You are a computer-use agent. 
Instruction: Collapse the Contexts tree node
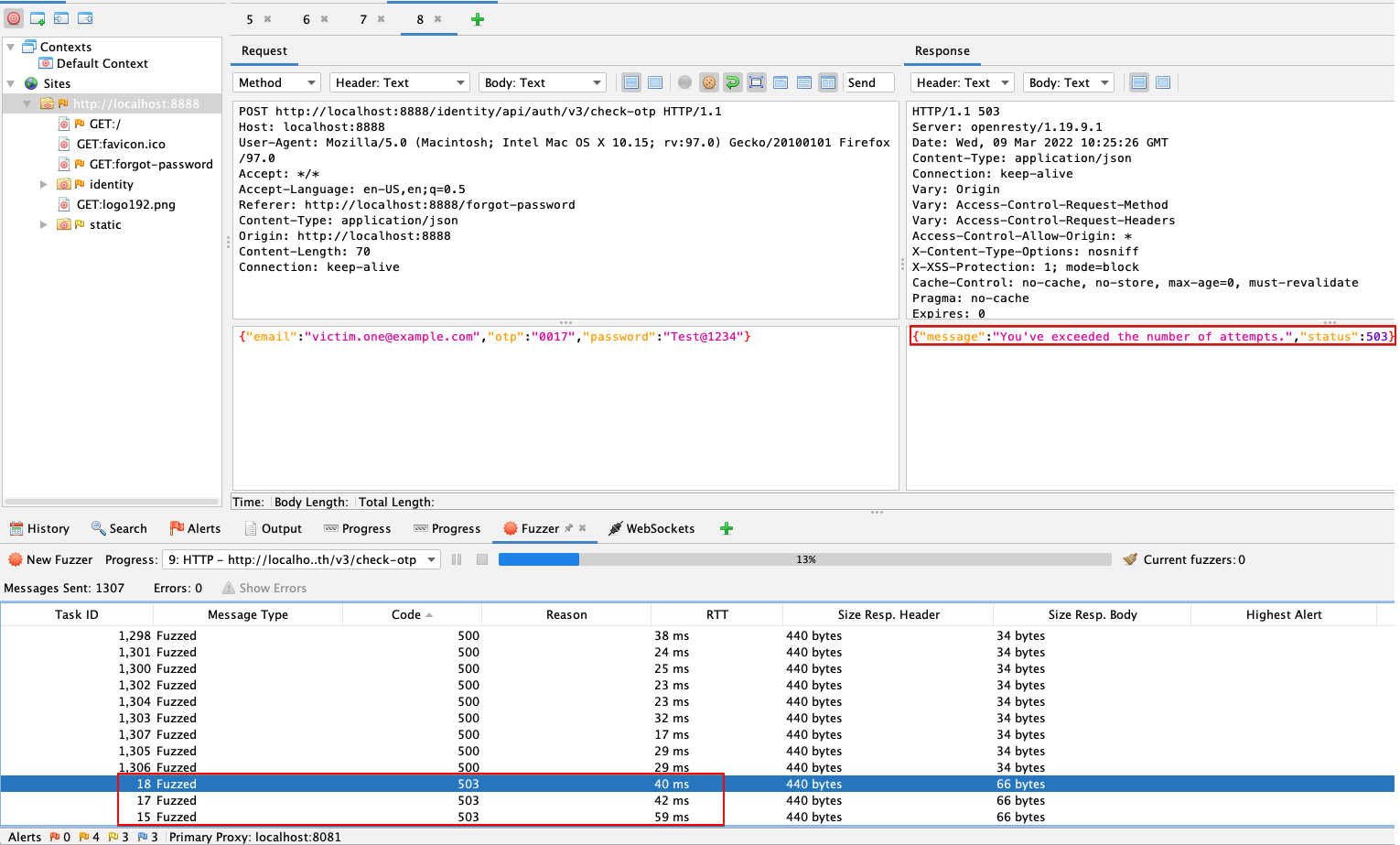point(11,47)
